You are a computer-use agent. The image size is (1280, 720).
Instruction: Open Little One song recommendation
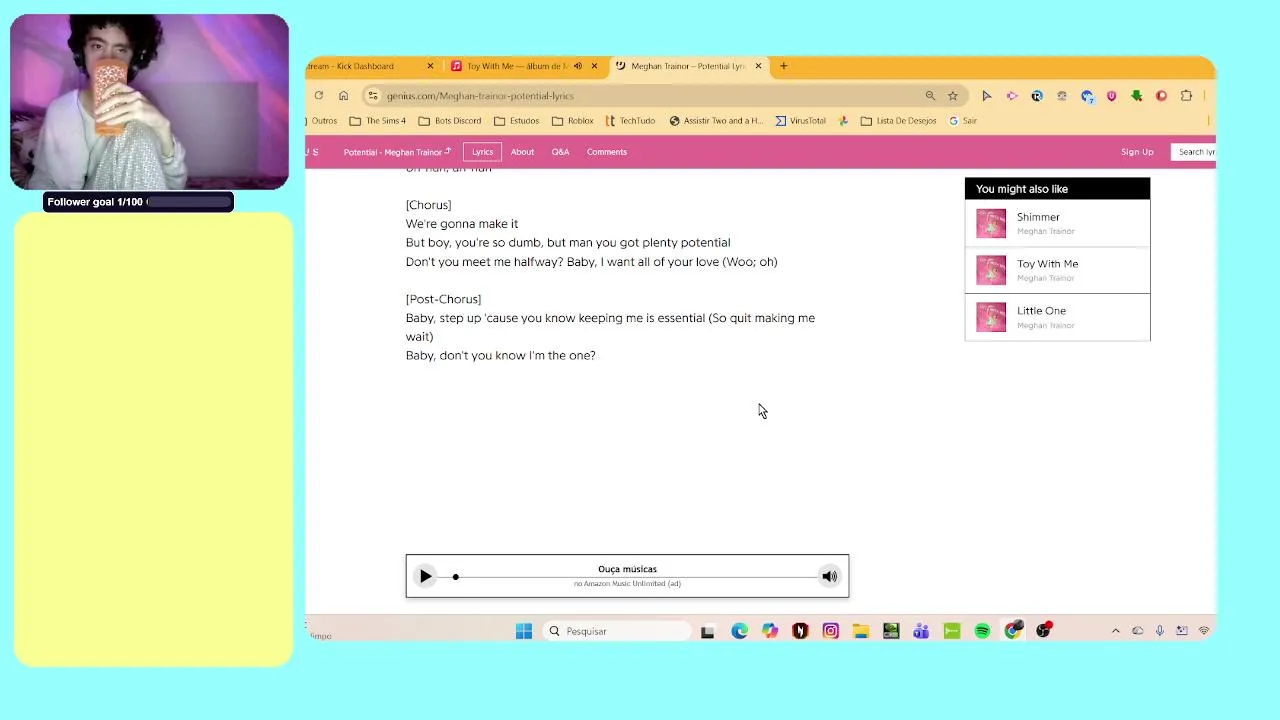tap(1057, 317)
